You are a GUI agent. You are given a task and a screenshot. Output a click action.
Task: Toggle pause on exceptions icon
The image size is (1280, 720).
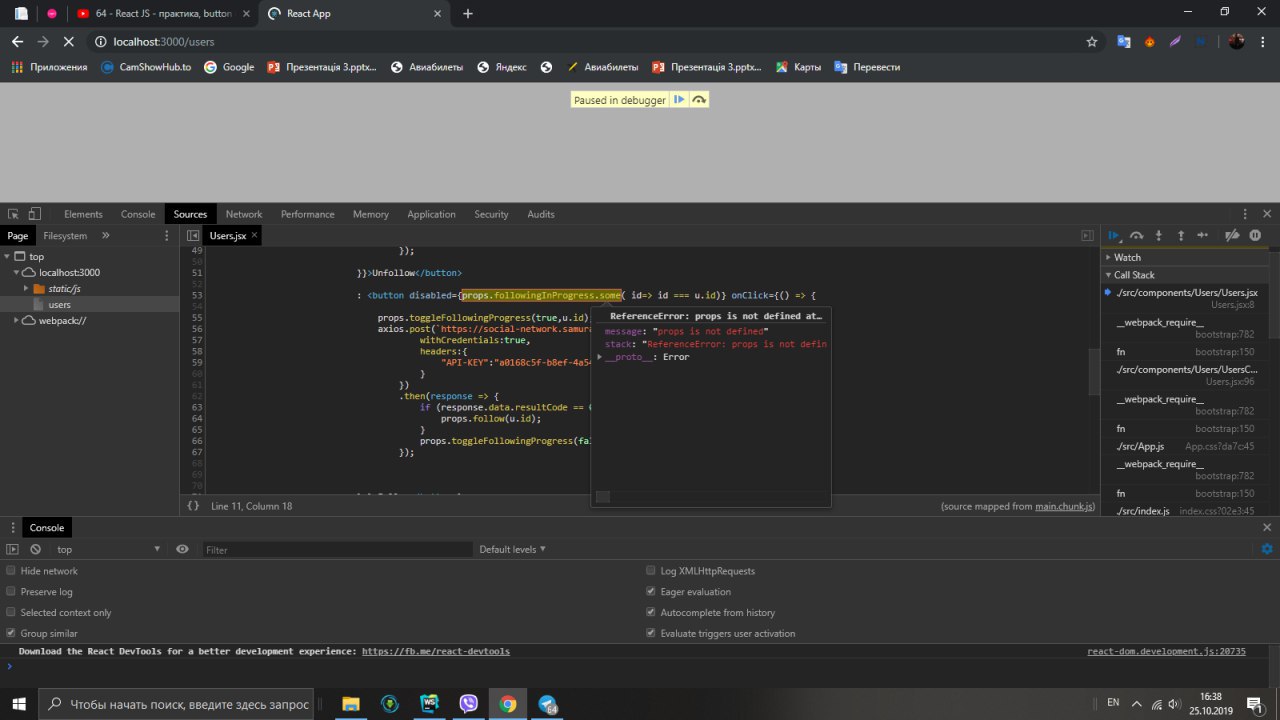[x=1255, y=236]
